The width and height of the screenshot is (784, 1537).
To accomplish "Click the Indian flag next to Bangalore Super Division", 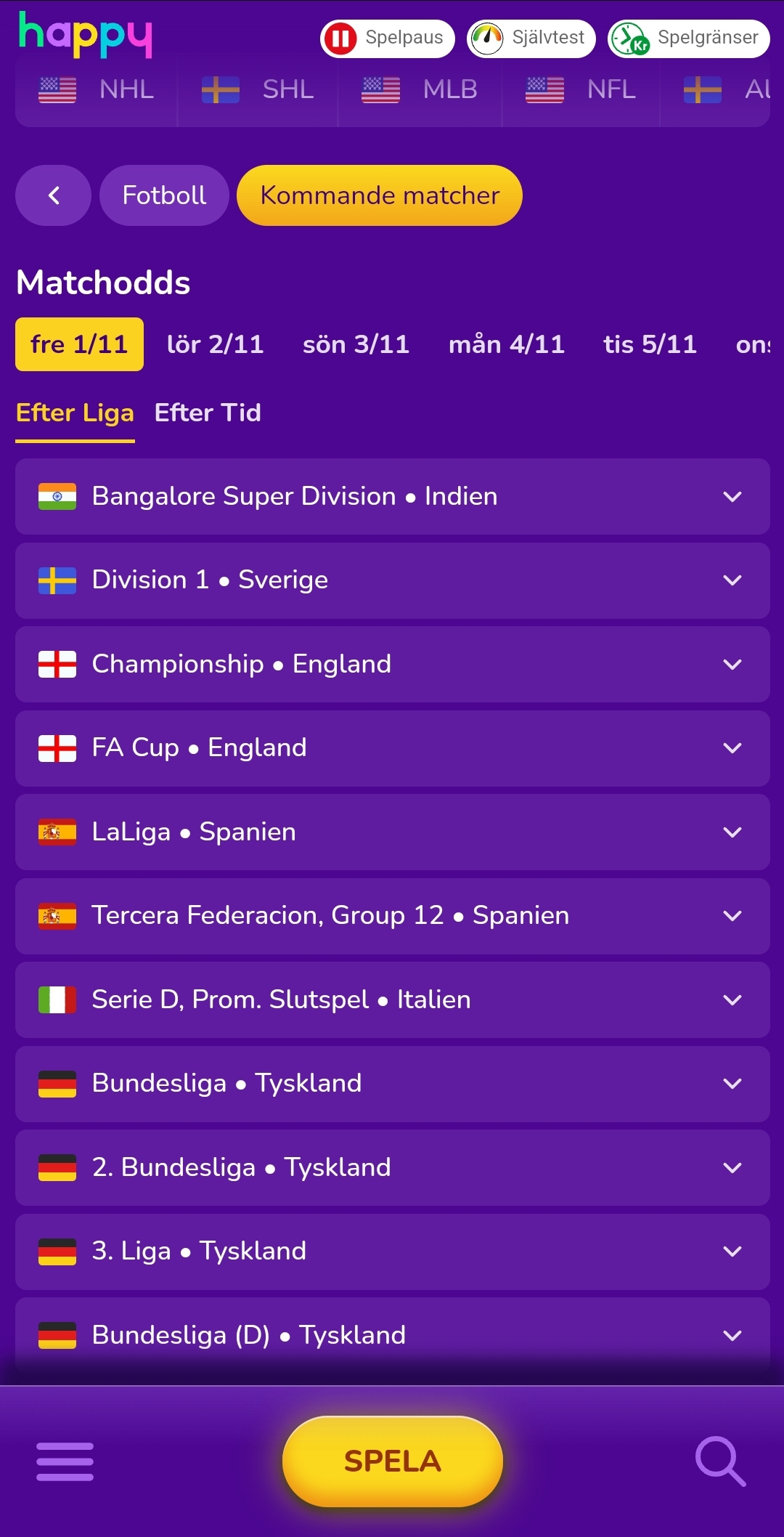I will pos(58,496).
